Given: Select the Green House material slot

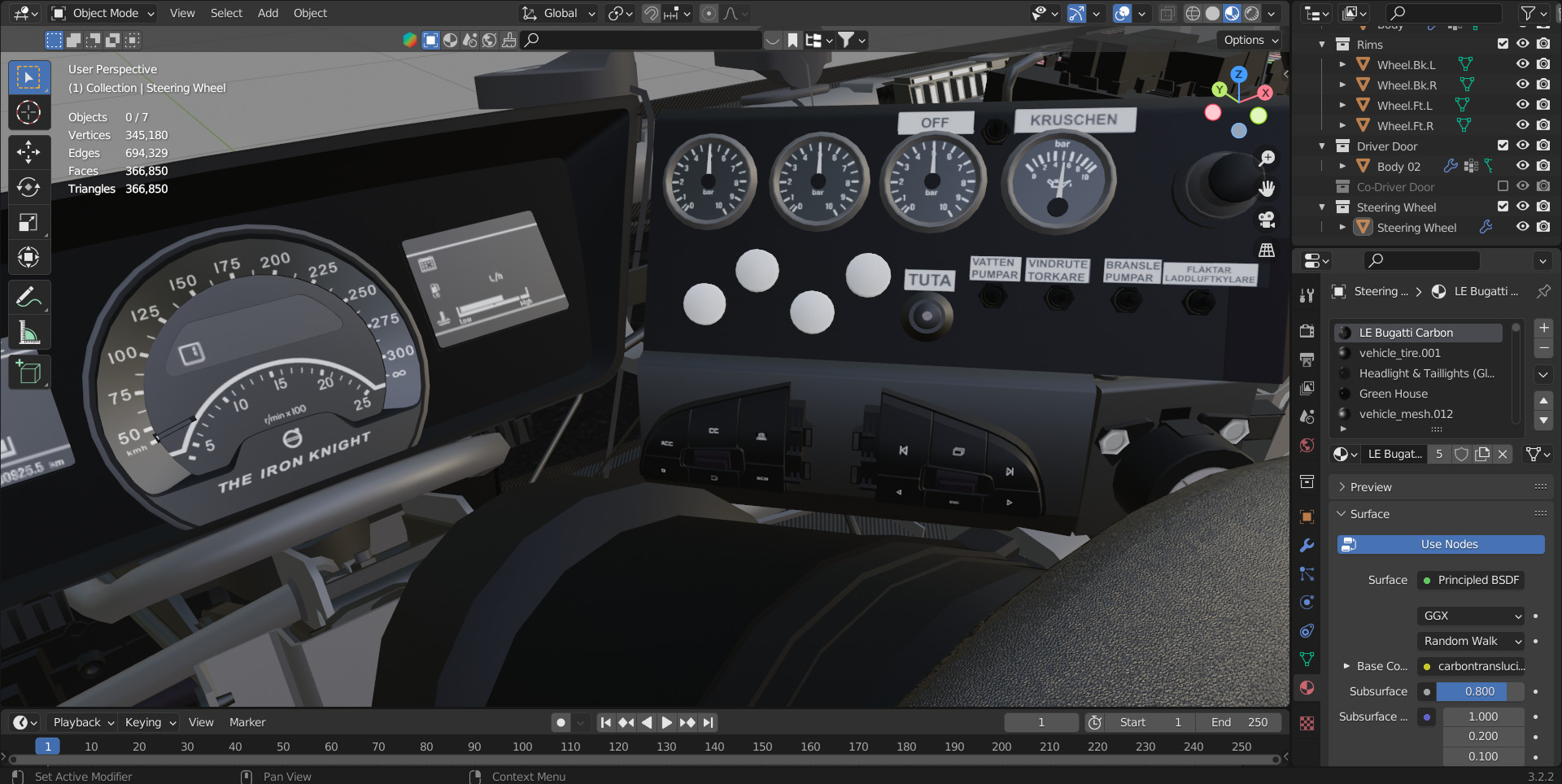Looking at the screenshot, I should click(x=1417, y=394).
